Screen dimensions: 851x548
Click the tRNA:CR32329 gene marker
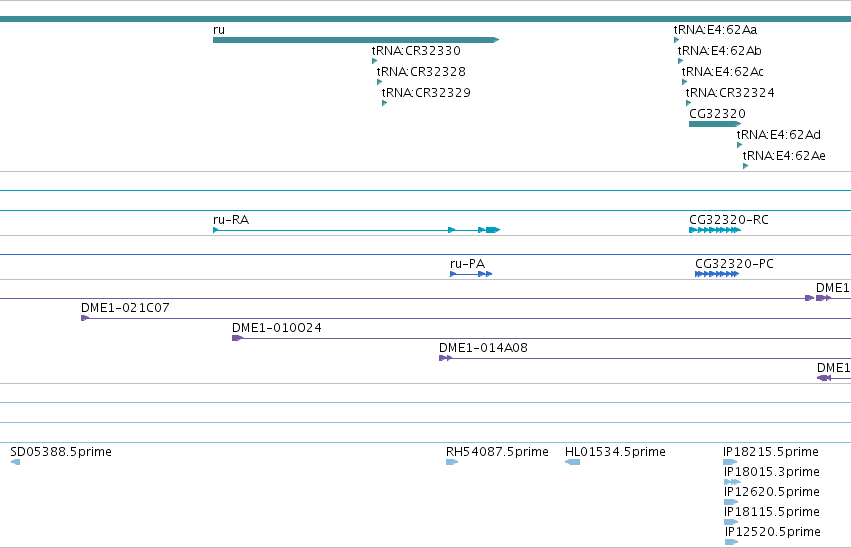pyautogui.click(x=384, y=103)
